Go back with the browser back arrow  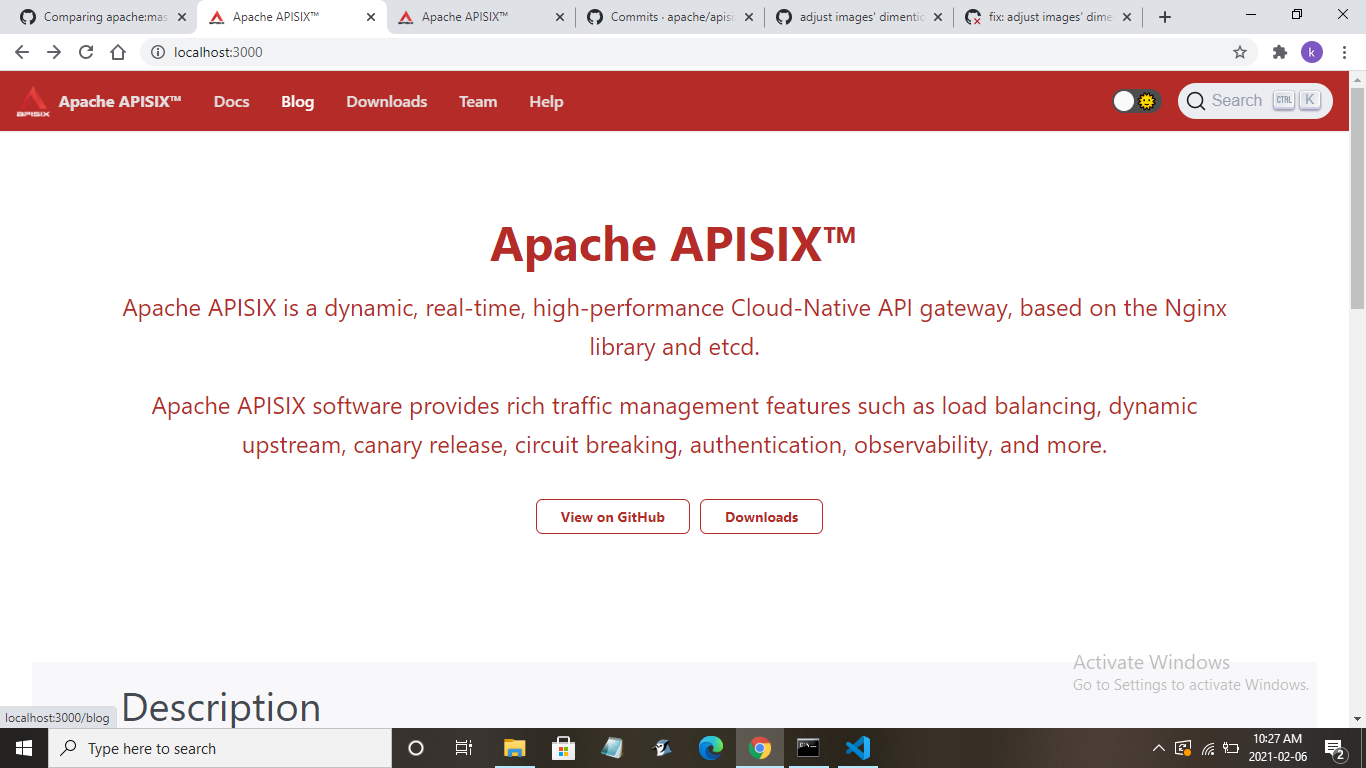tap(22, 52)
